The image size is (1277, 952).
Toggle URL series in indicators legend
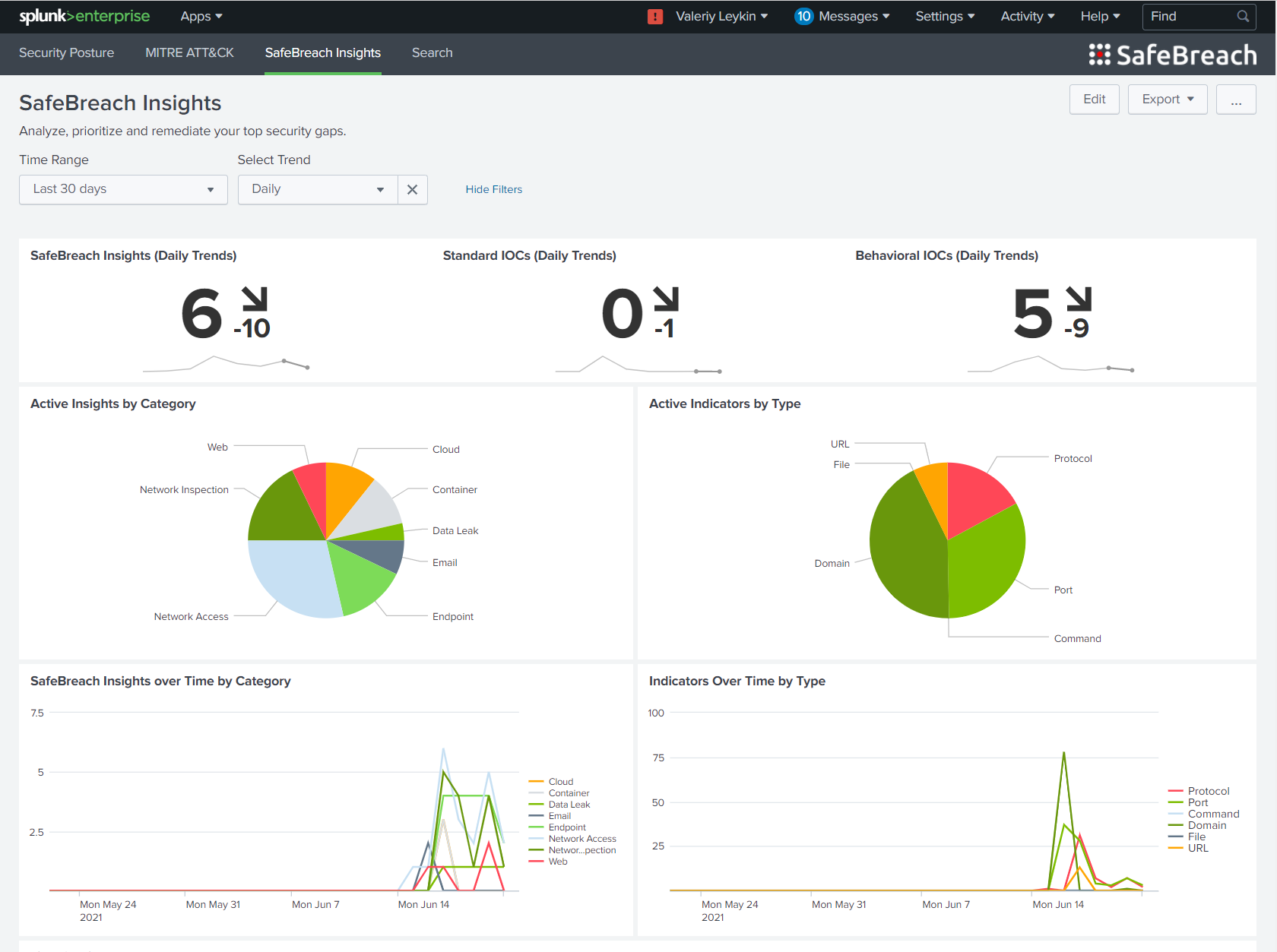[x=1189, y=848]
